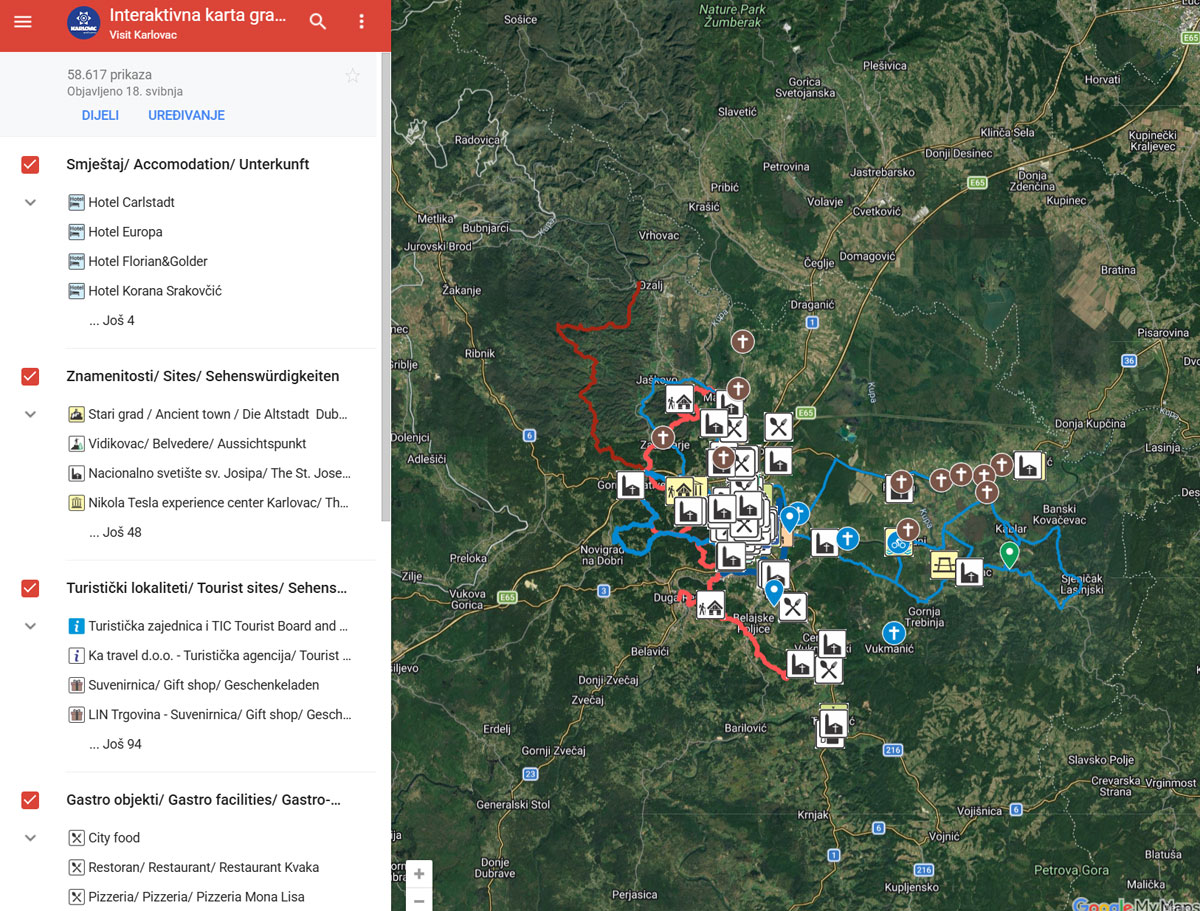Viewport: 1200px width, 911px height.
Task: Collapse the Smještaj layer chevron
Action: pos(30,202)
